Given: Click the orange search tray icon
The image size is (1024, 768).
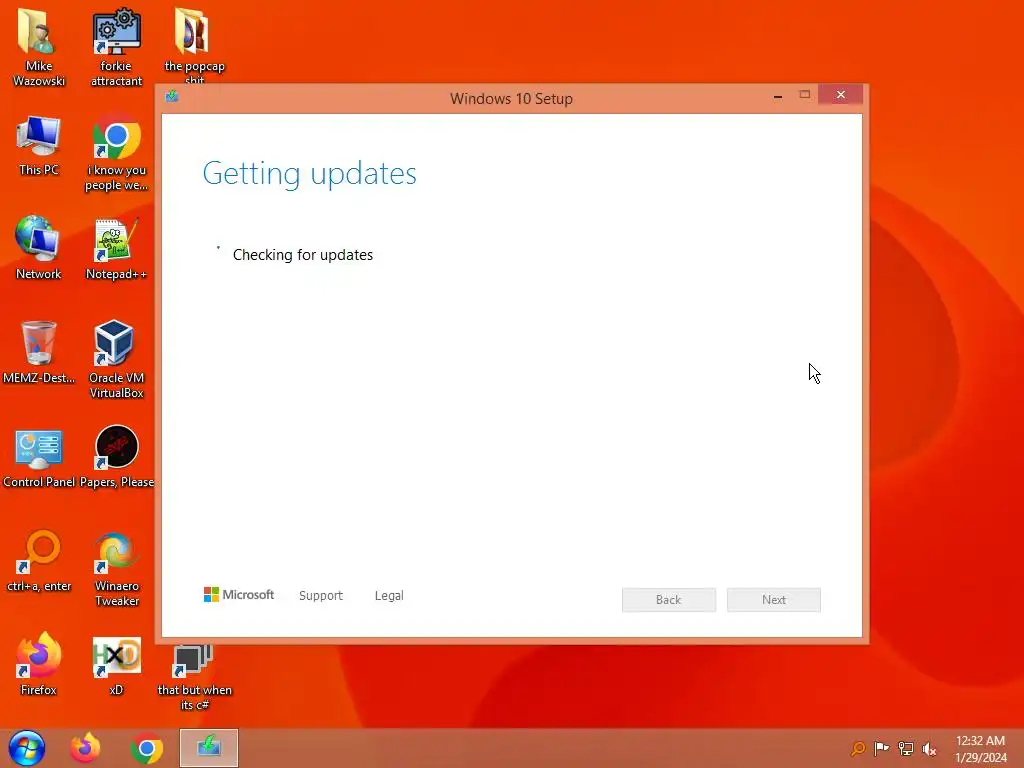Looking at the screenshot, I should point(858,748).
